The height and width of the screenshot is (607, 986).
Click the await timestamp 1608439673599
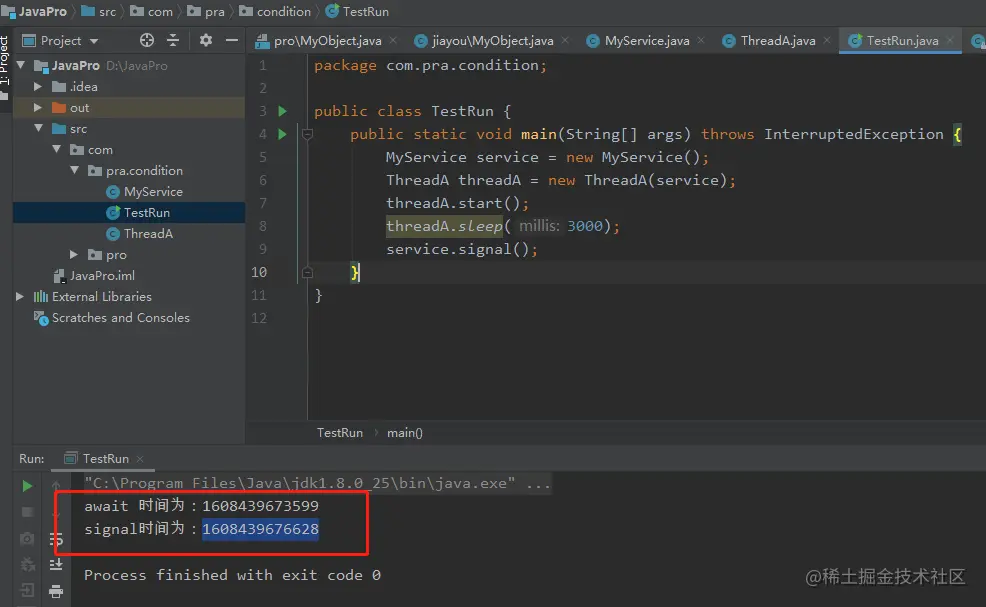point(260,506)
